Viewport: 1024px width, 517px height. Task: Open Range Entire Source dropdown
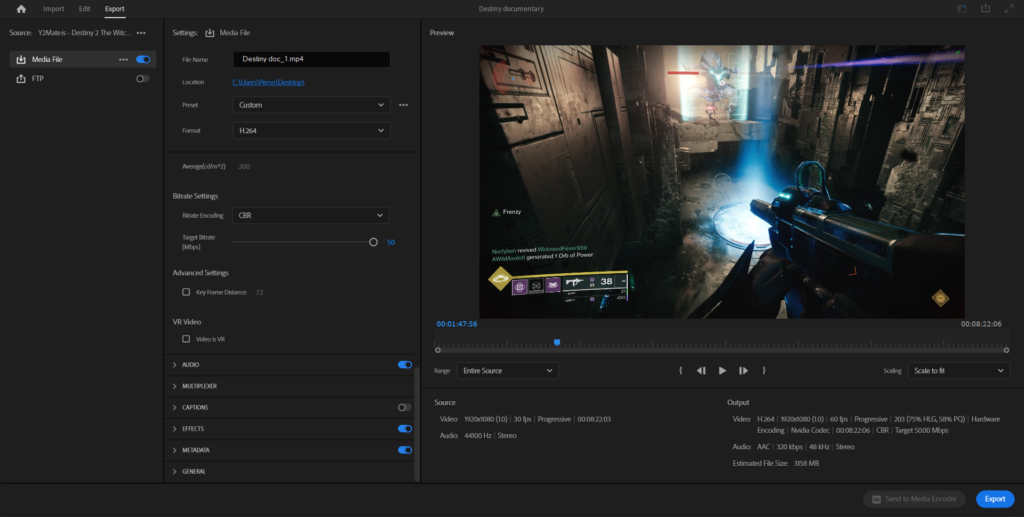507,371
